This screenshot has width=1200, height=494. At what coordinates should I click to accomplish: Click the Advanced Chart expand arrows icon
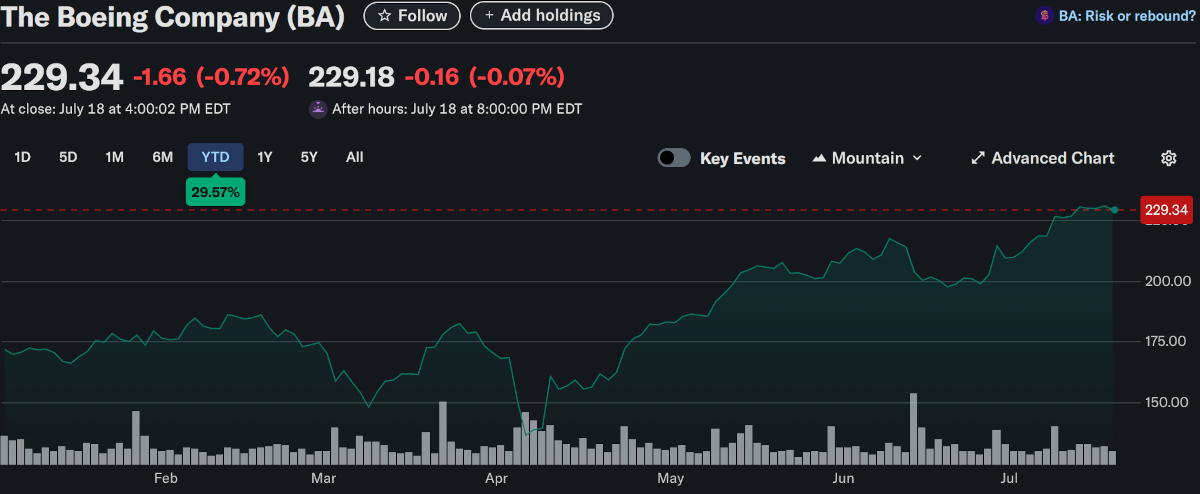click(978, 158)
